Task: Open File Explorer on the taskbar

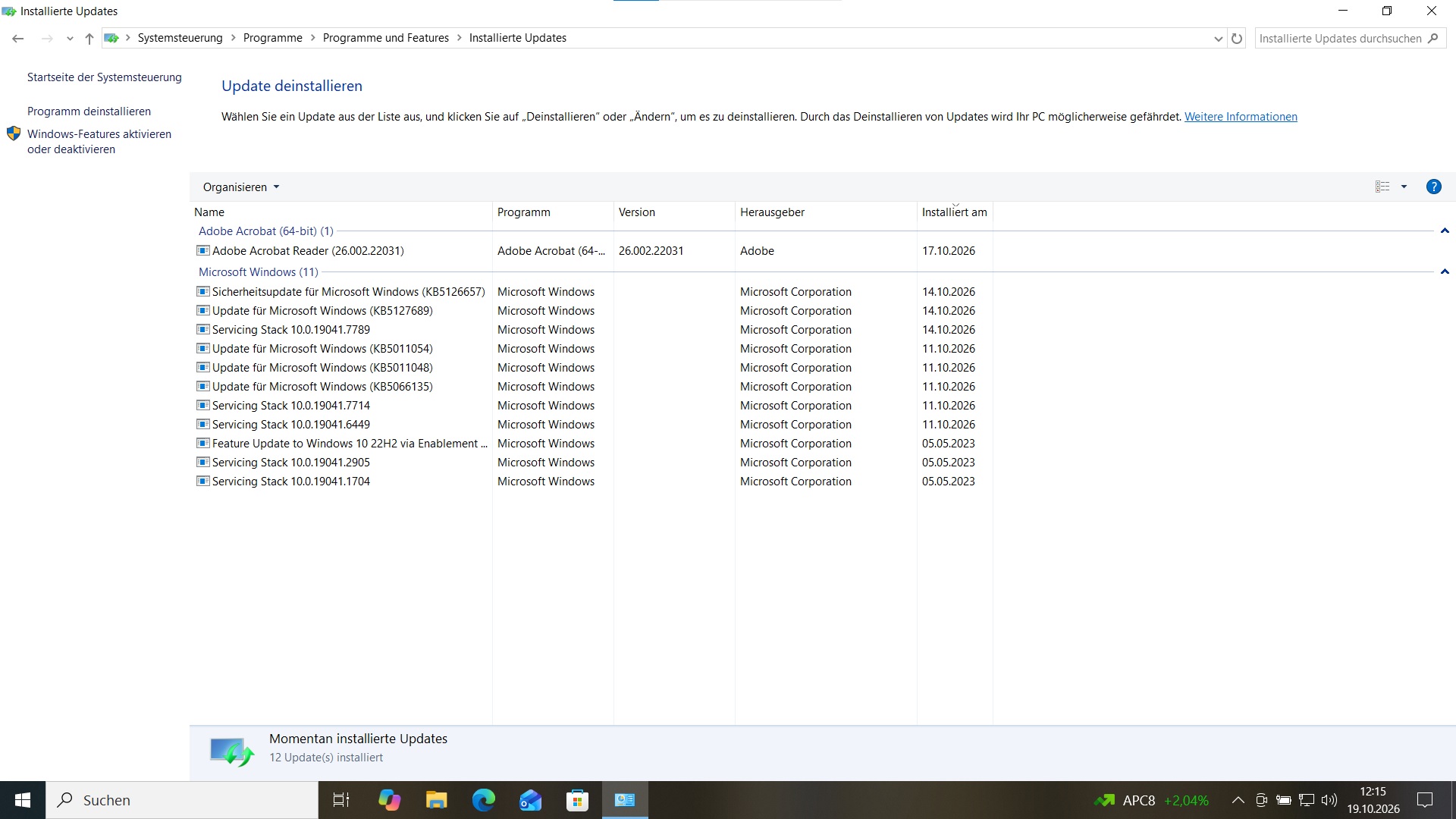Action: tap(436, 800)
